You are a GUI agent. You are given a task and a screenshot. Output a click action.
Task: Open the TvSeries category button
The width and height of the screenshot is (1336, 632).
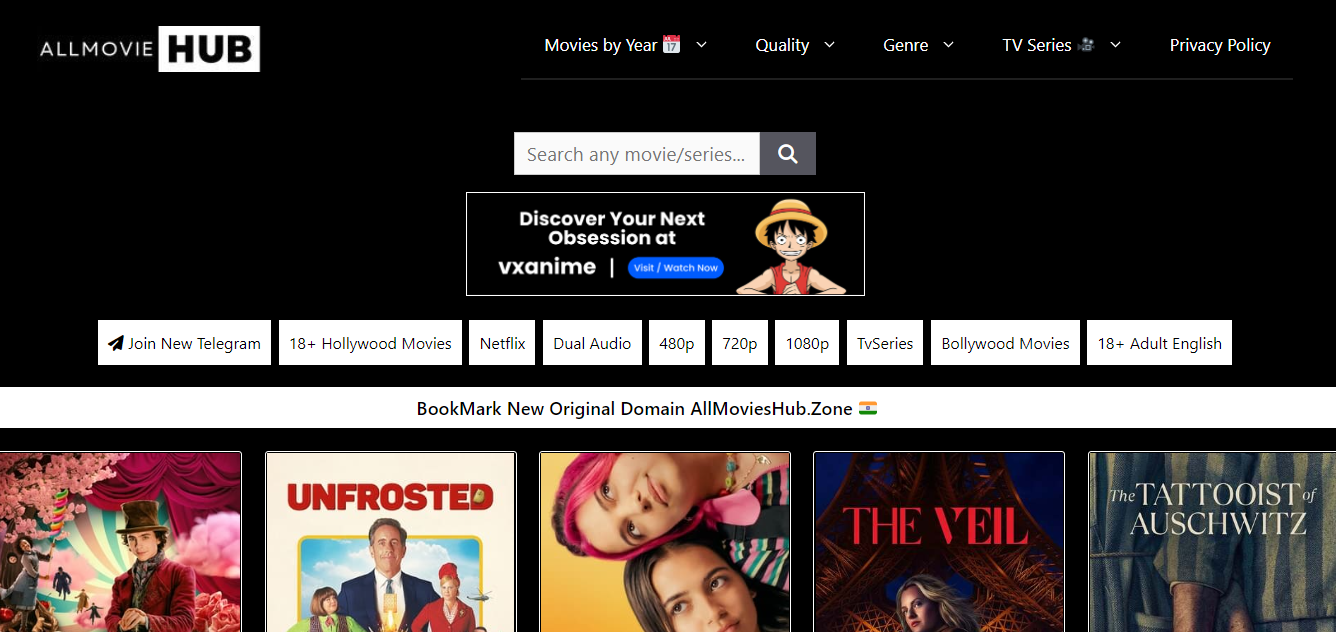point(885,343)
